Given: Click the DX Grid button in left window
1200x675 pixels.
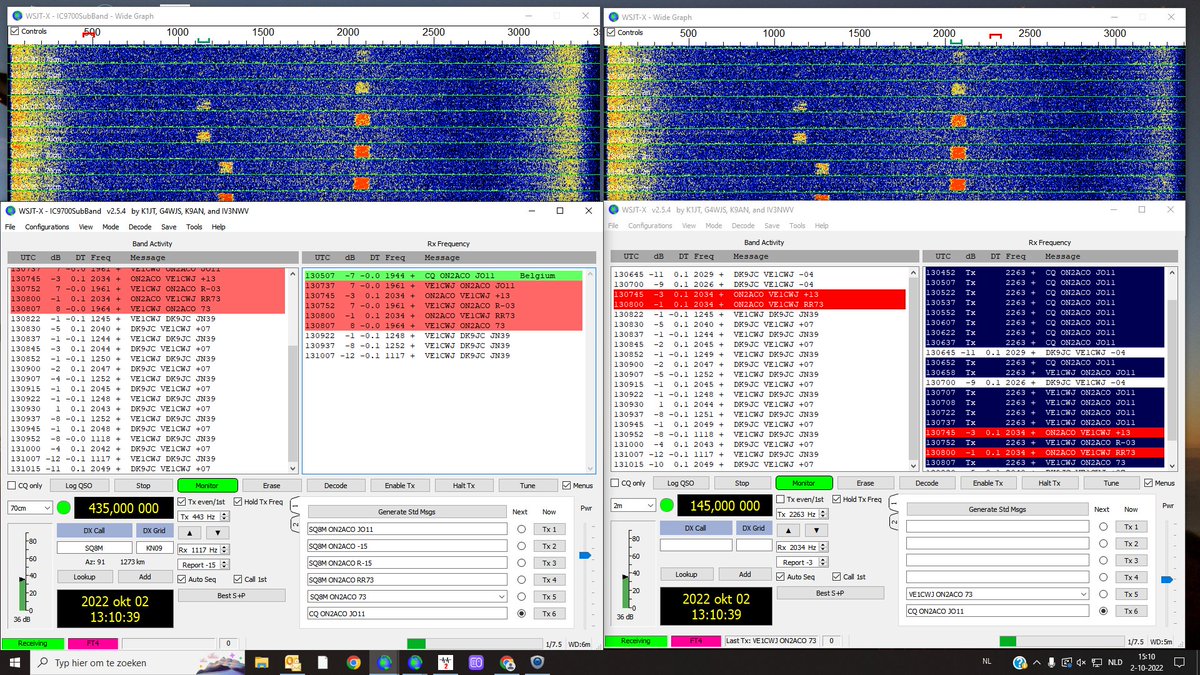Looking at the screenshot, I should click(153, 530).
